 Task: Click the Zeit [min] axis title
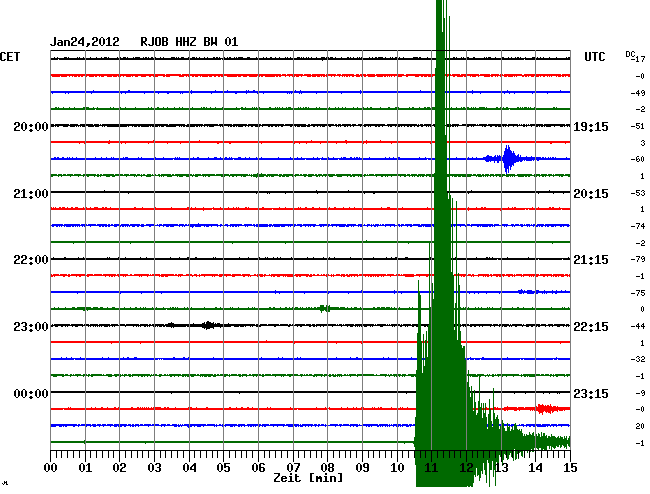click(x=308, y=478)
